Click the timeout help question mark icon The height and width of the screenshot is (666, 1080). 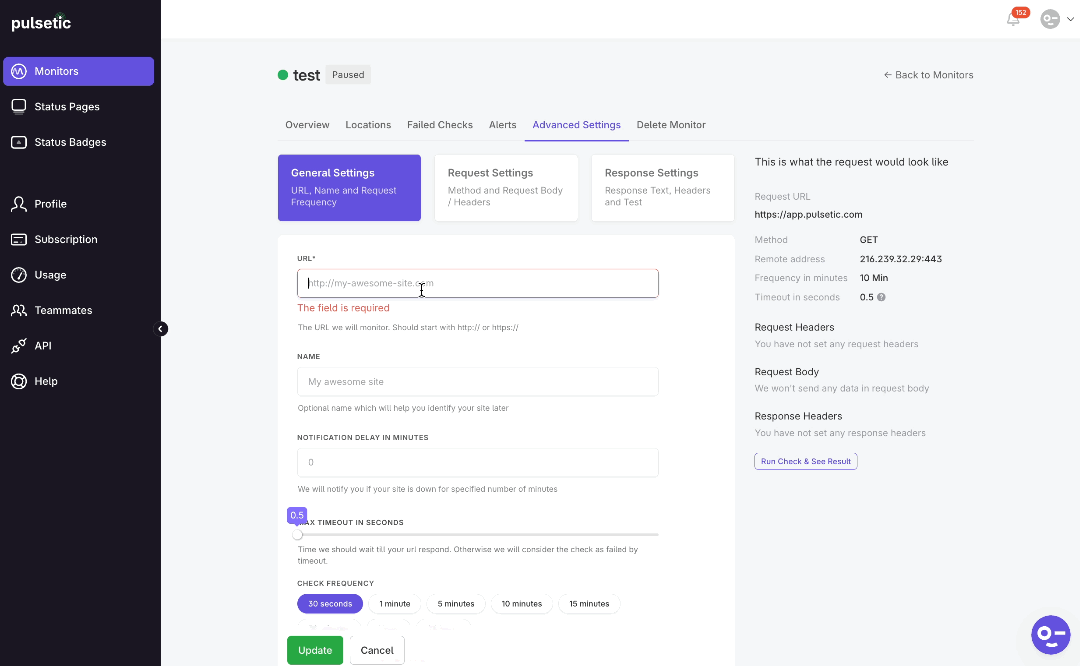click(881, 297)
